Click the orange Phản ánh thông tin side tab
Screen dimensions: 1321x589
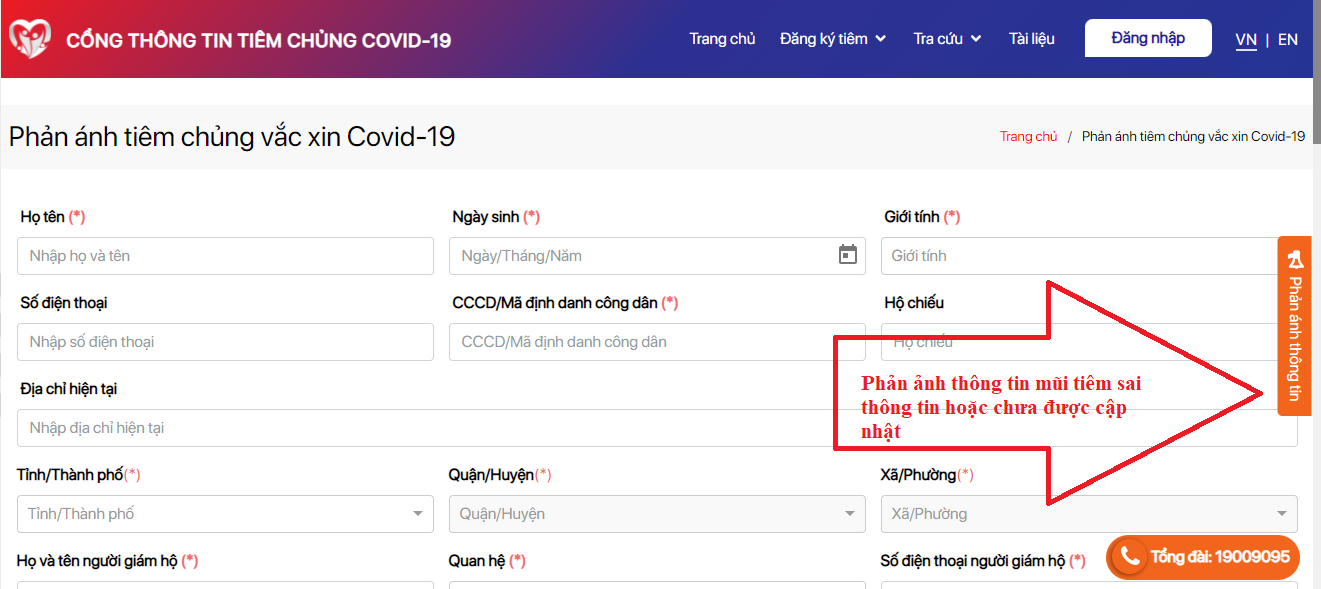tap(1295, 330)
